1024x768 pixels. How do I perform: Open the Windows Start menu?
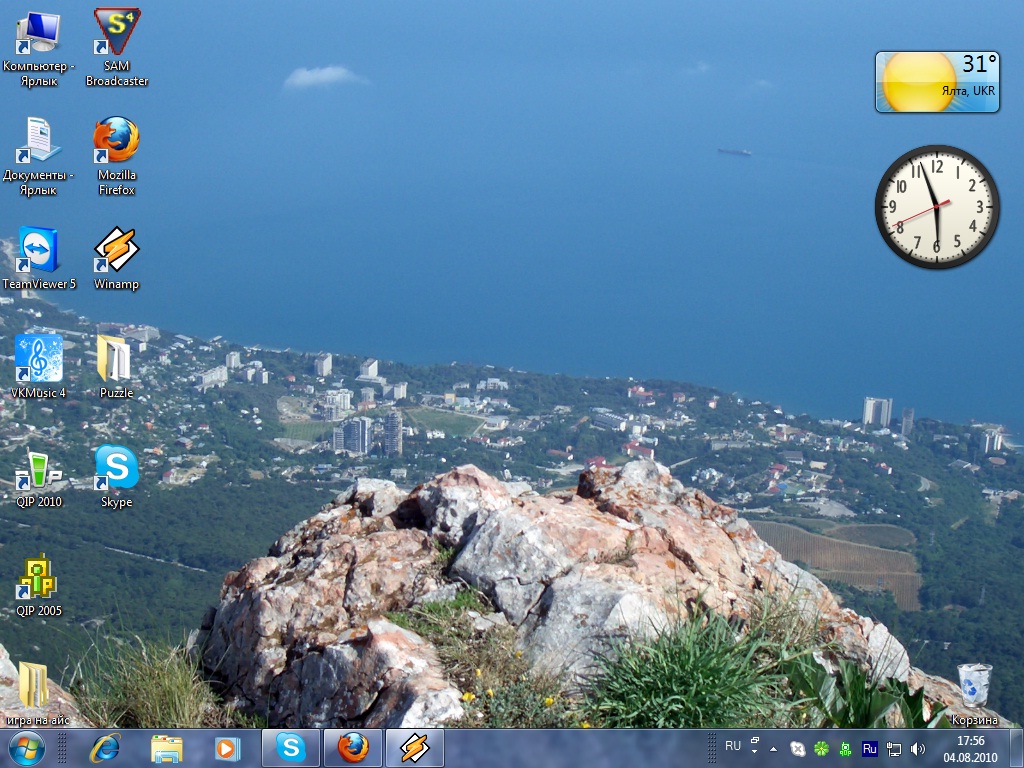click(26, 747)
